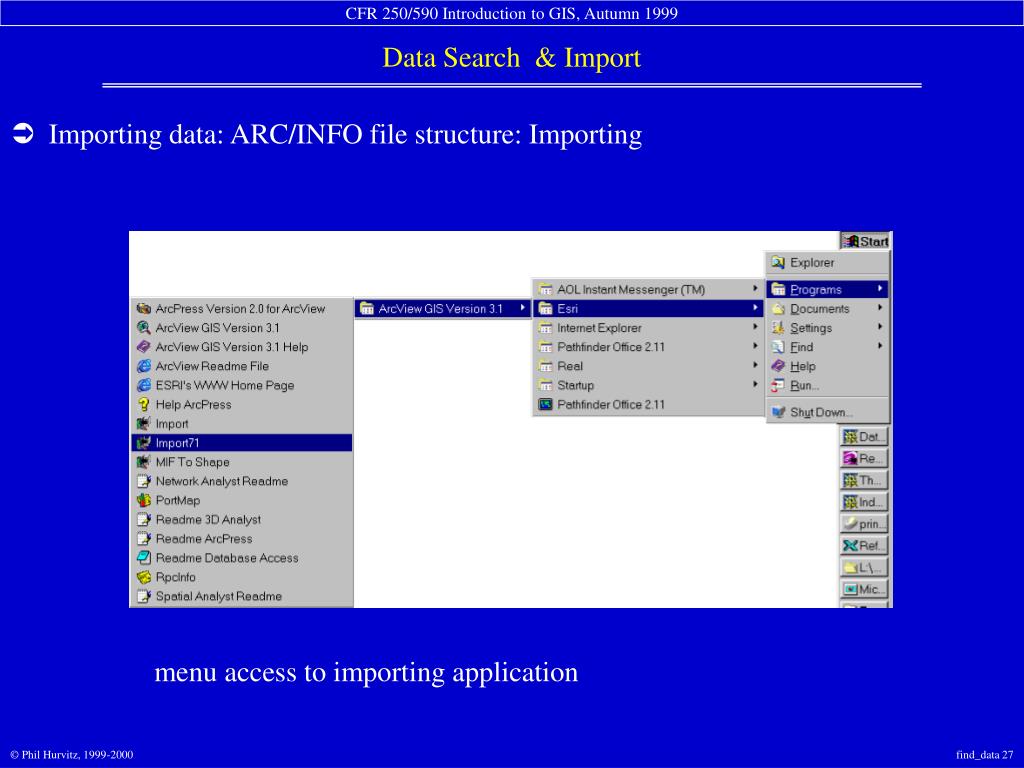This screenshot has width=1024, height=768.
Task: Expand the ArcView GIS Version 3.1 submenu arrow
Action: [522, 308]
